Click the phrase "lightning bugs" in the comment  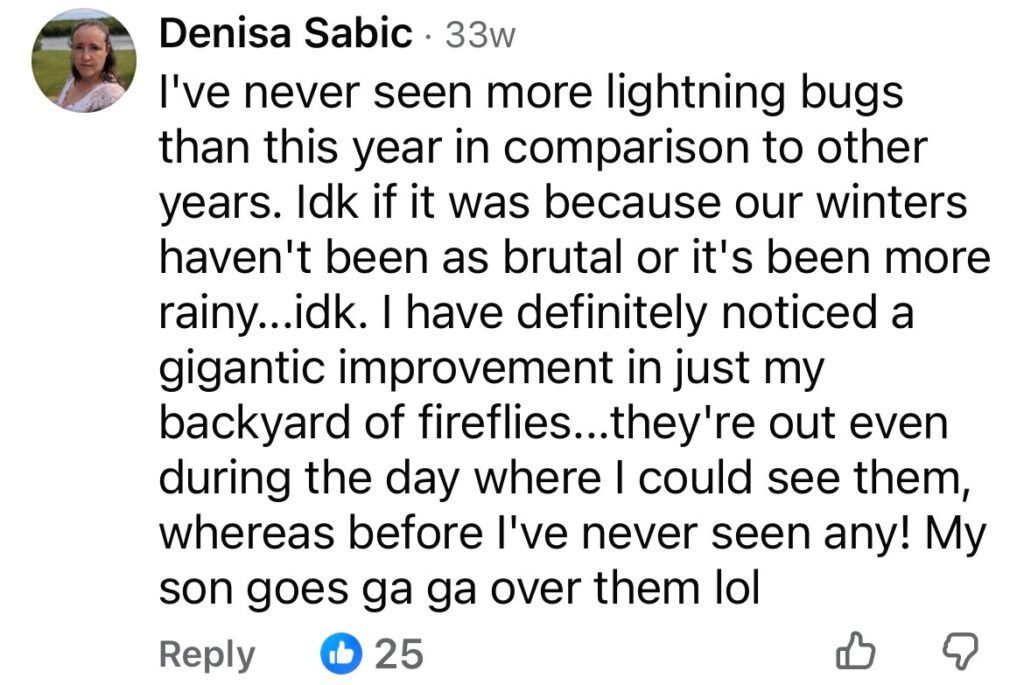pyautogui.click(x=753, y=94)
